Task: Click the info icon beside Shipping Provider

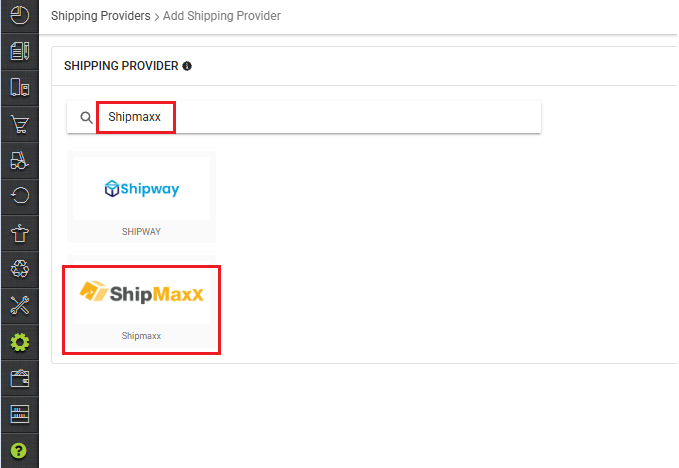Action: pos(187,66)
